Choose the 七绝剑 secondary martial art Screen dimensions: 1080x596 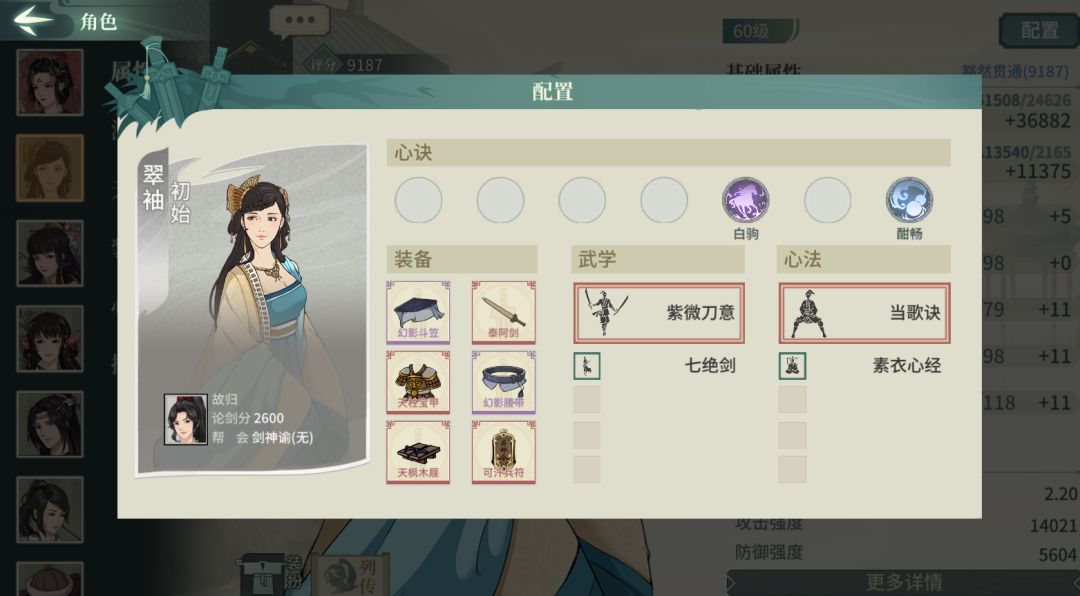[x=655, y=366]
